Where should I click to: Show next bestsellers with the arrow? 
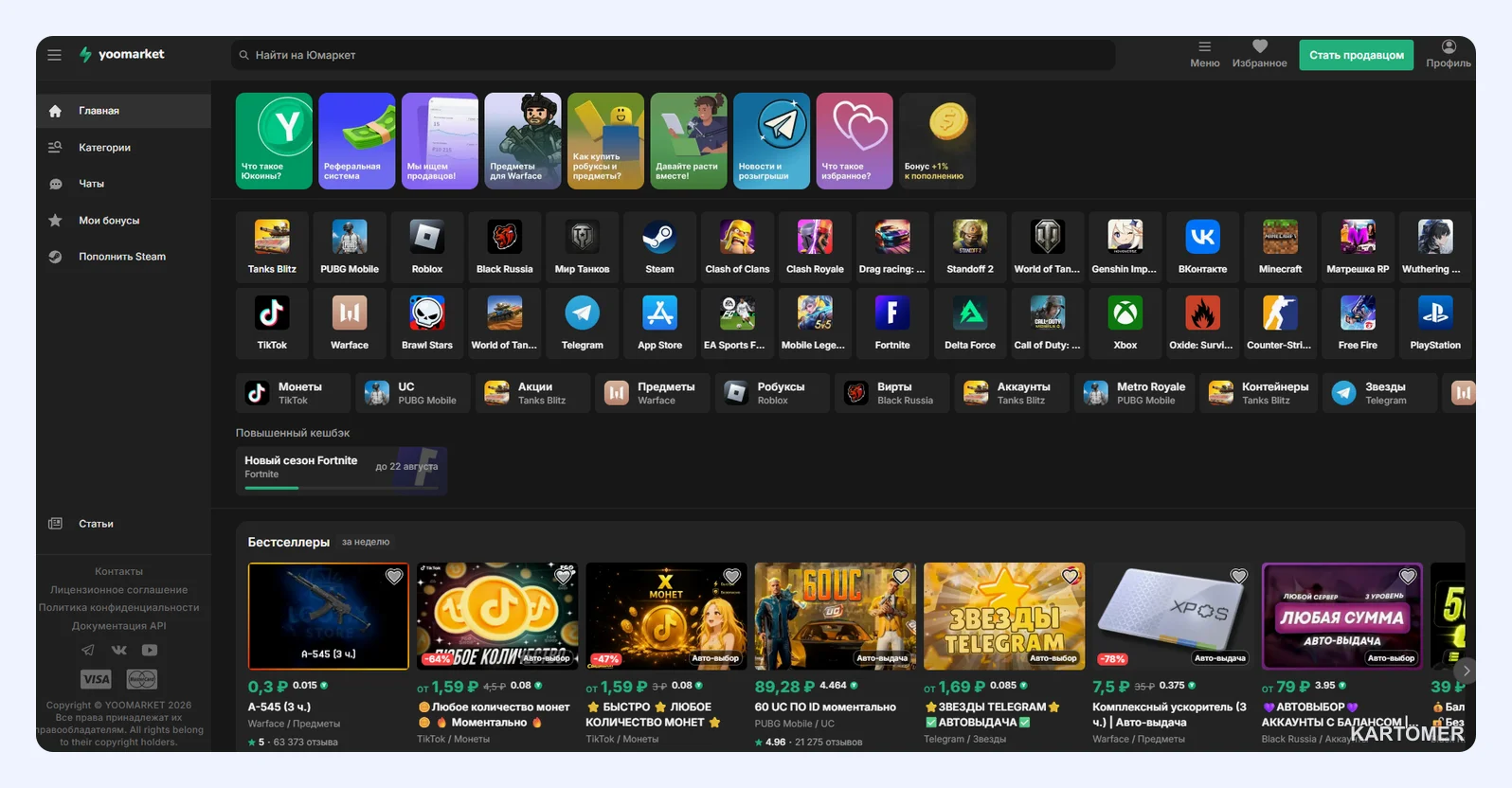[x=1466, y=671]
